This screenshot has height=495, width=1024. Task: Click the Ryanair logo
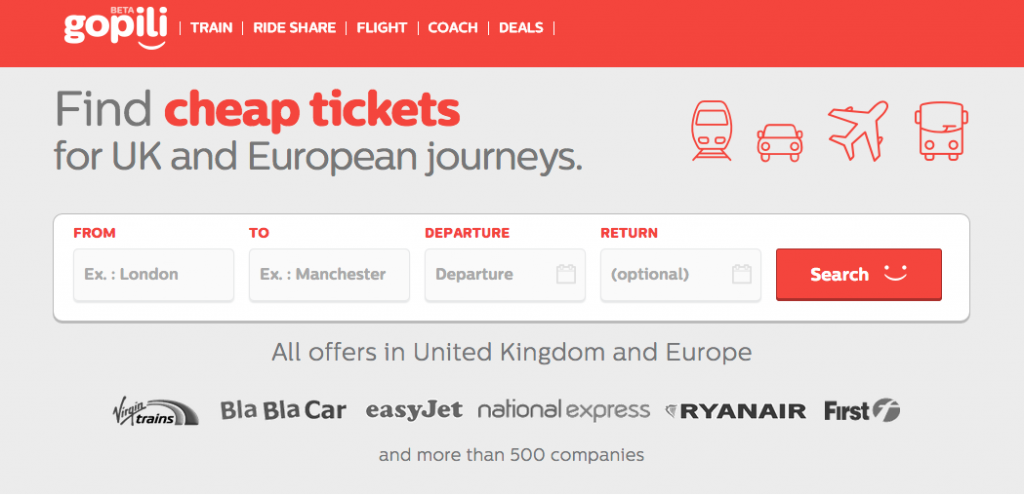[x=735, y=411]
